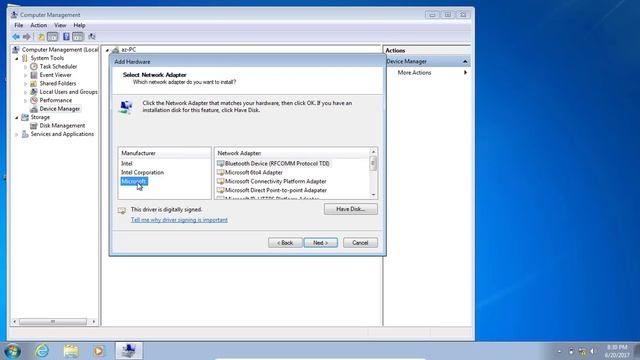Click the blue Help toolbar icon
The image size is (640, 360).
[x=66, y=37]
